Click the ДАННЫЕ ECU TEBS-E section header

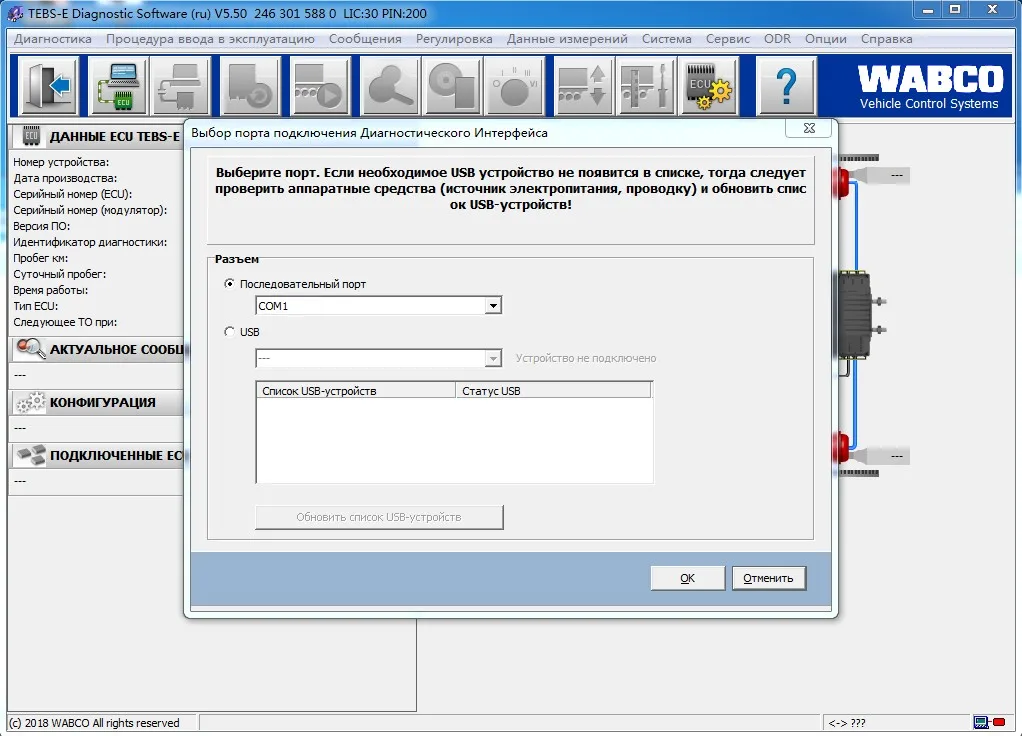tap(98, 136)
